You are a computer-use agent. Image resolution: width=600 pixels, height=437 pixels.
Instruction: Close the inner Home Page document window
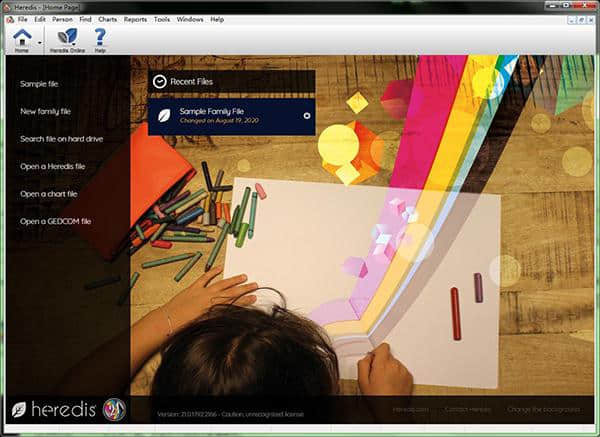coord(591,20)
